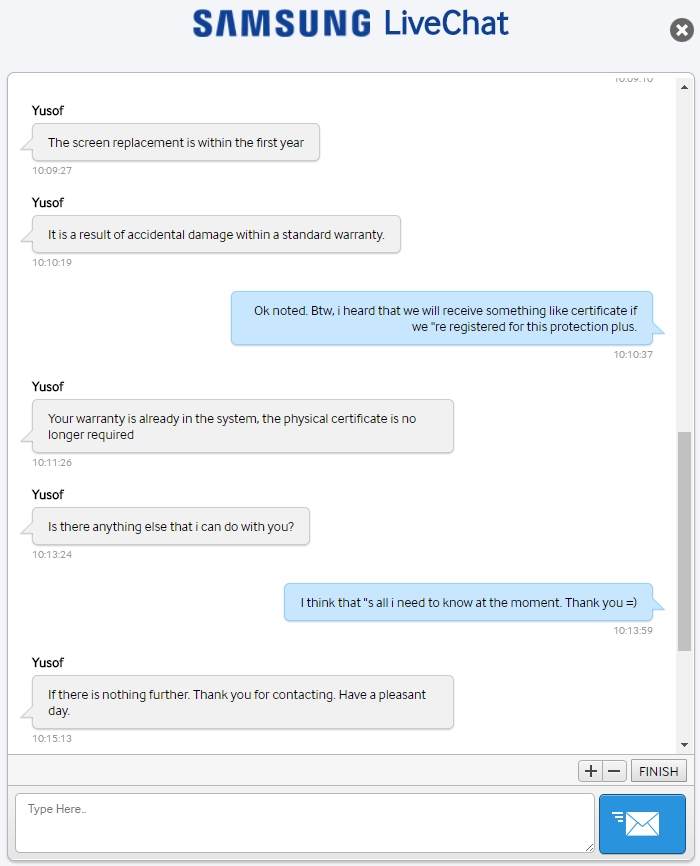The image size is (700, 866).
Task: Click the 10:10:37 timestamp
Action: (633, 355)
